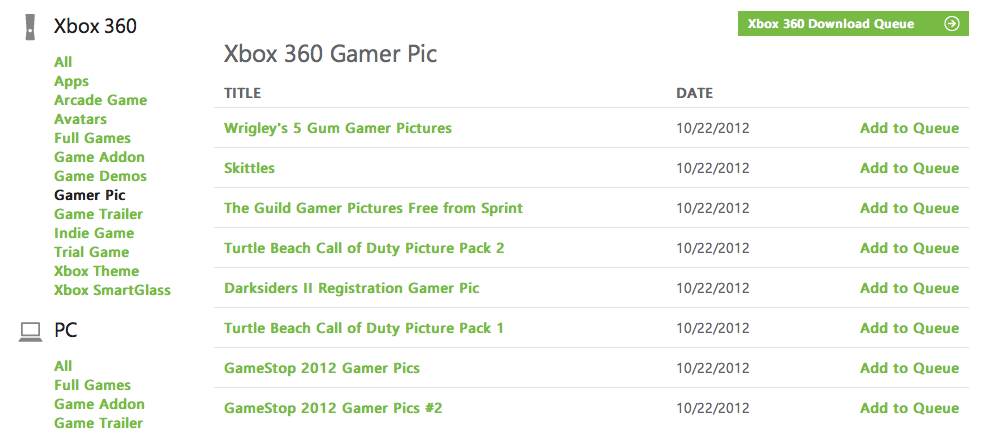Choose the Avatars category

pyautogui.click(x=80, y=119)
